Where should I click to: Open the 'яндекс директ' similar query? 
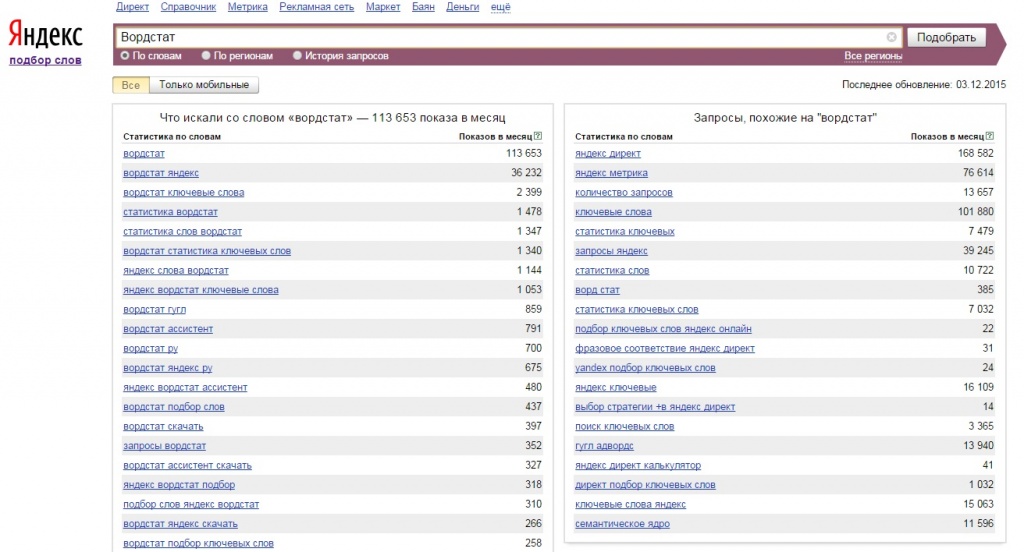(608, 154)
